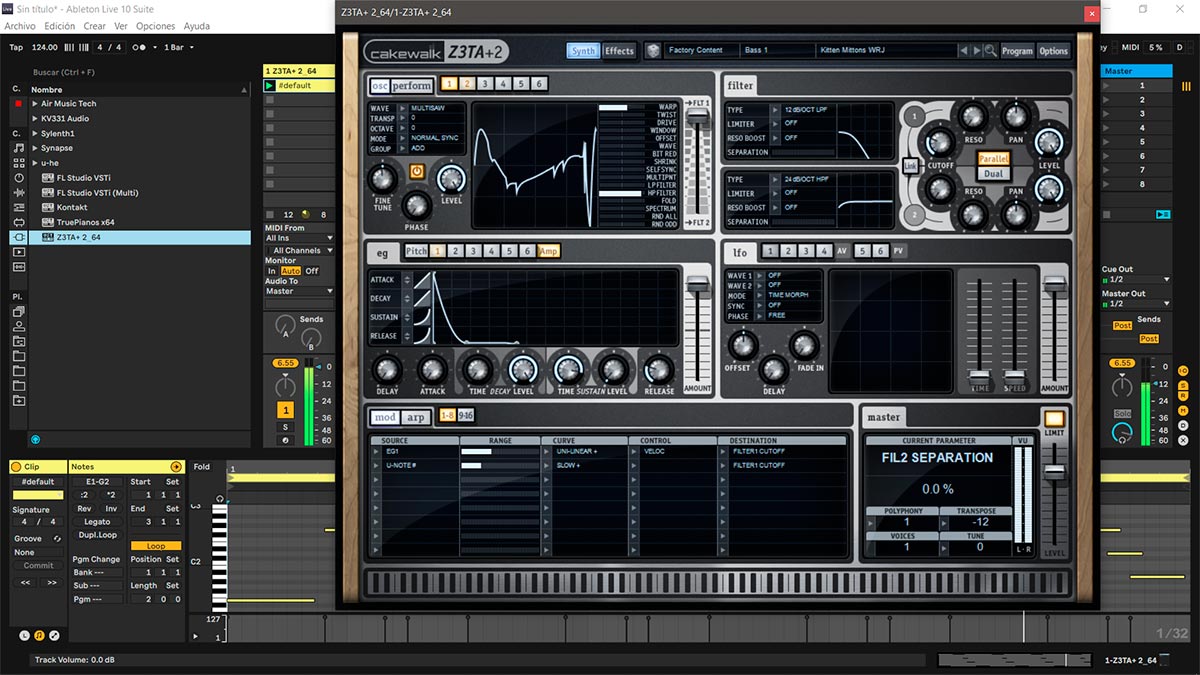Click the preset search magnifier icon

click(x=990, y=50)
